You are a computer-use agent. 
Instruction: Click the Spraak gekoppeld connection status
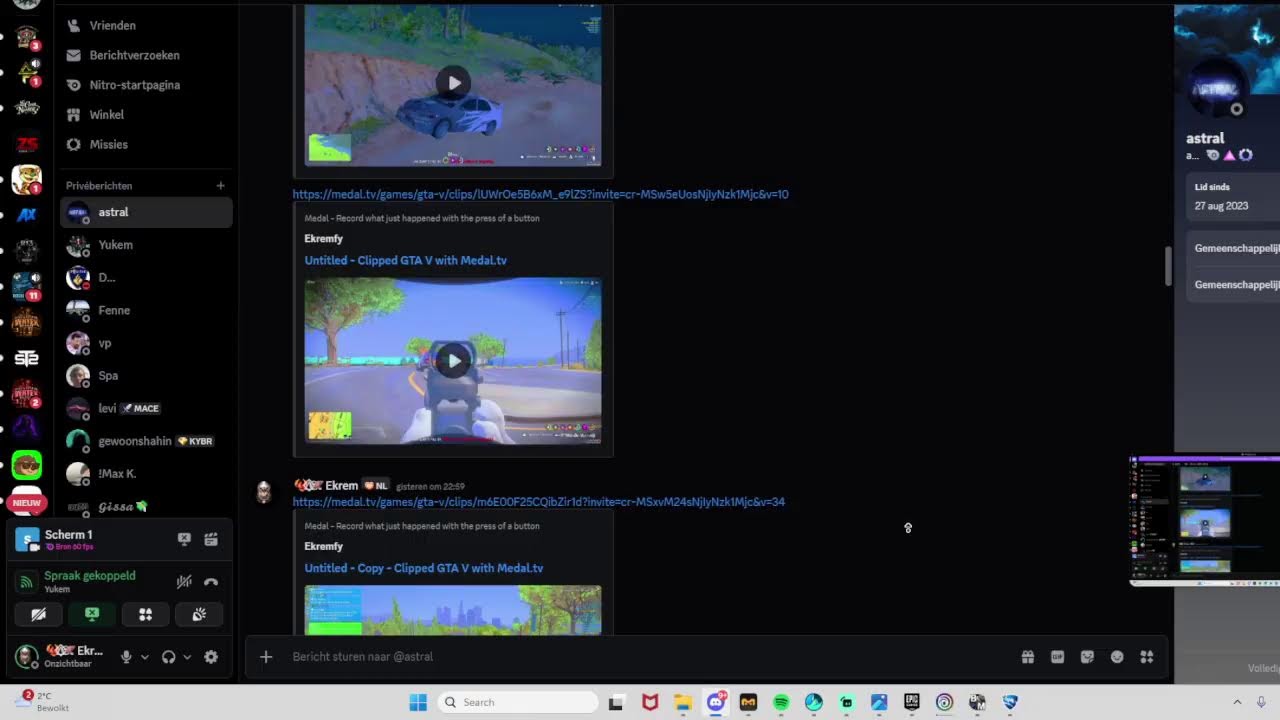pyautogui.click(x=89, y=576)
